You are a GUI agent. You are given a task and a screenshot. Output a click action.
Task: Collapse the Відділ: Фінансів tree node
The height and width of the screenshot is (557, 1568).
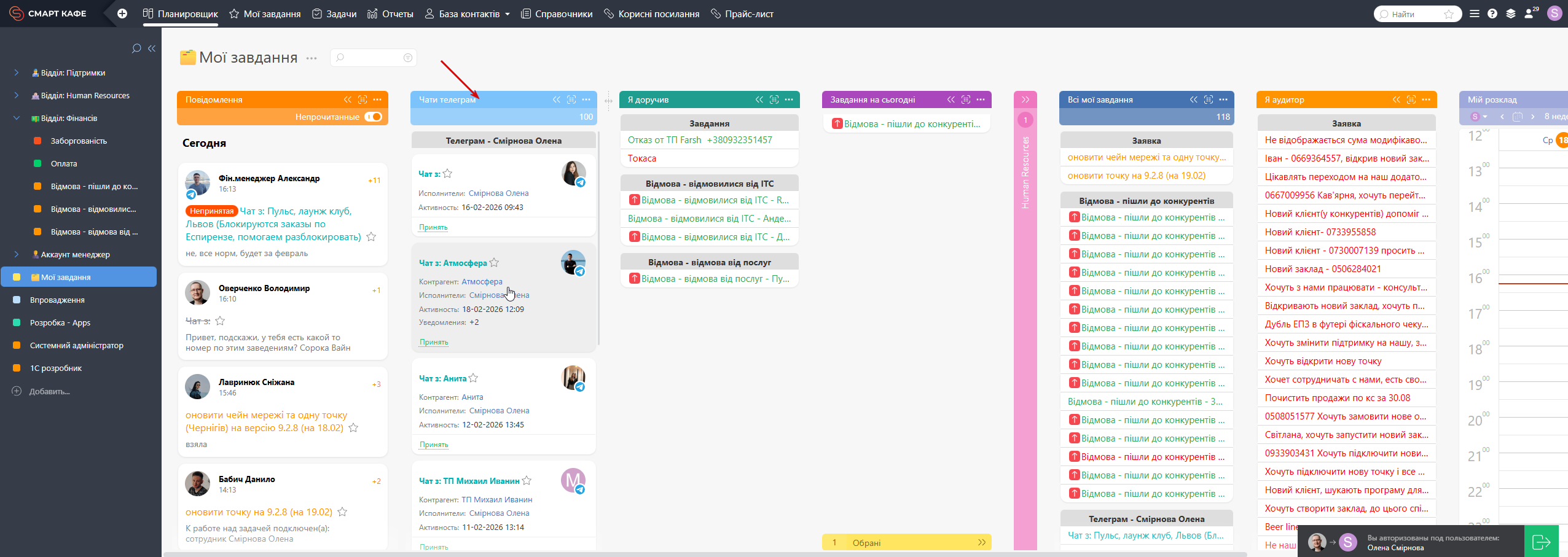[x=17, y=118]
